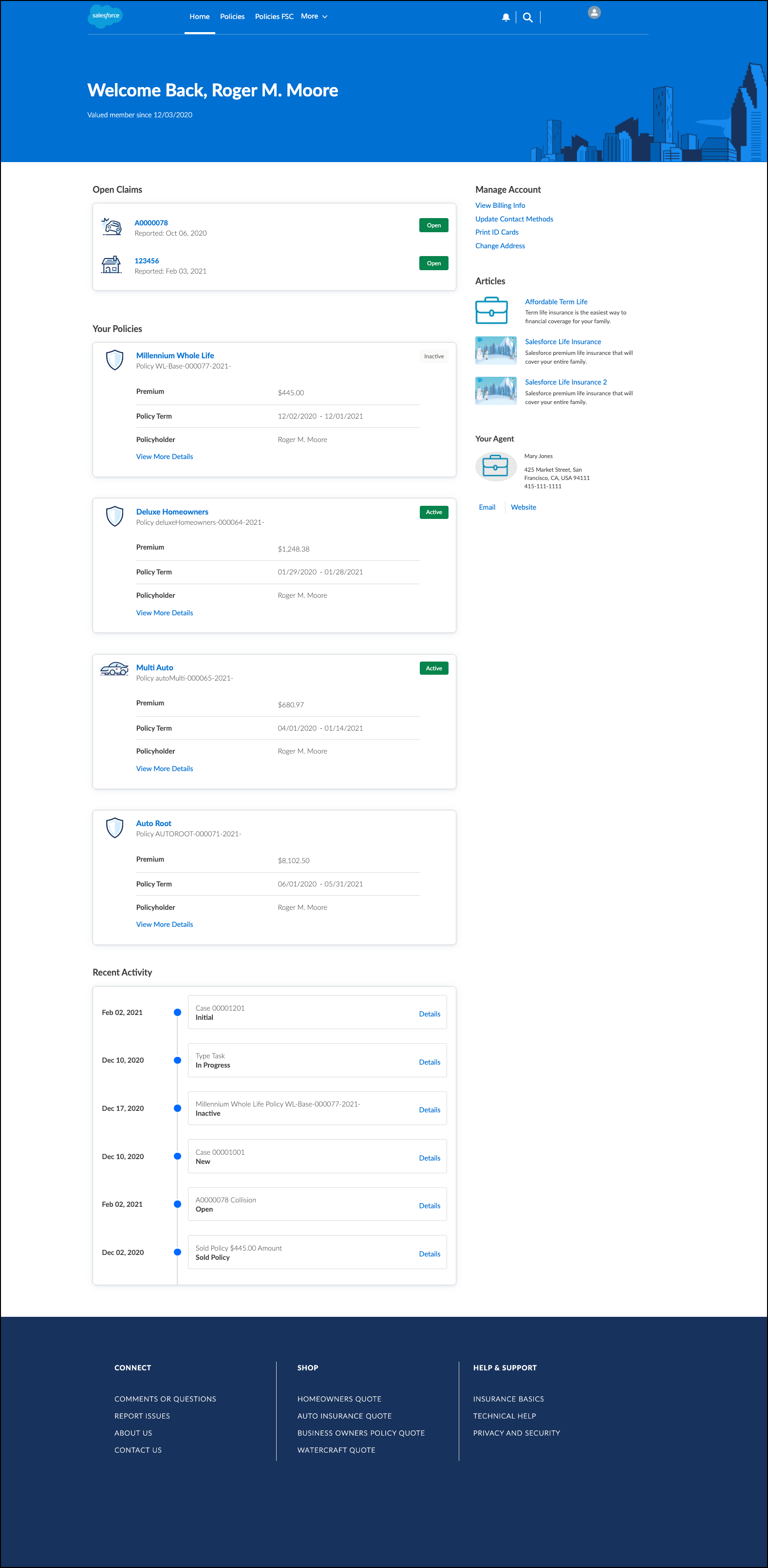
Task: Switch to the Policies tab
Action: tap(232, 17)
